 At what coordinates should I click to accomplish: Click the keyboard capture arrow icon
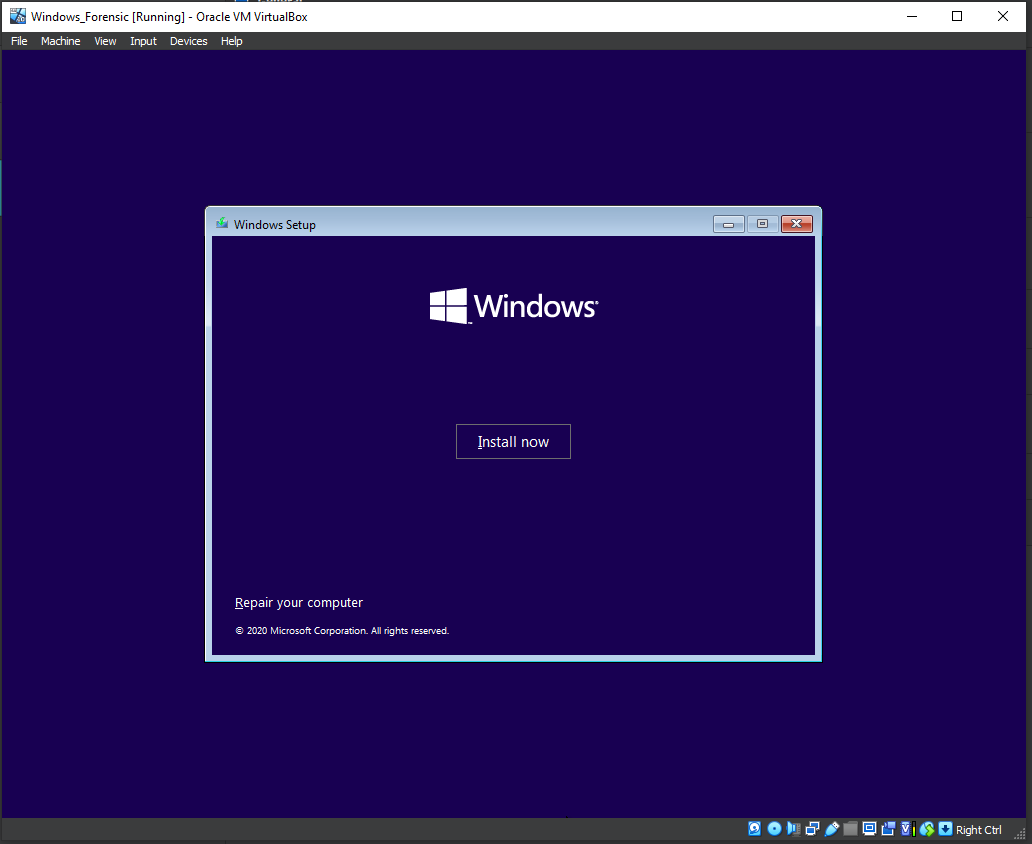click(x=945, y=829)
